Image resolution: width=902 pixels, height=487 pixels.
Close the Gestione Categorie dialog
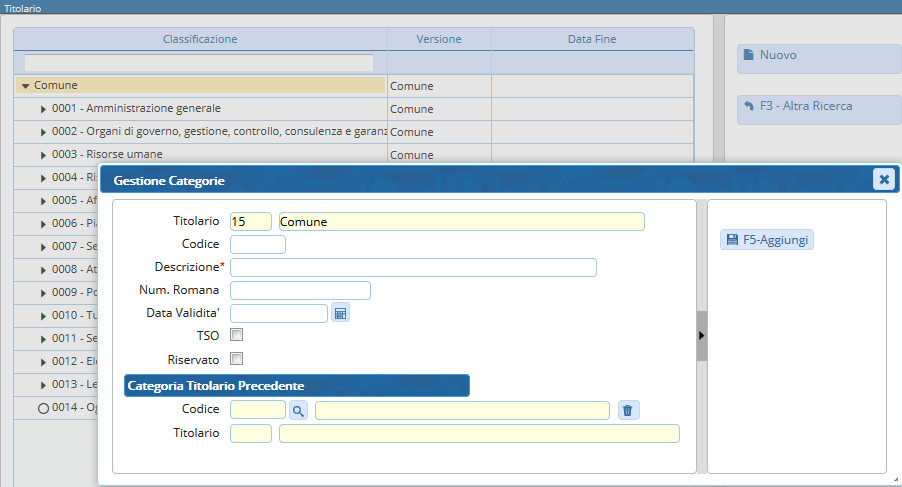click(x=882, y=179)
